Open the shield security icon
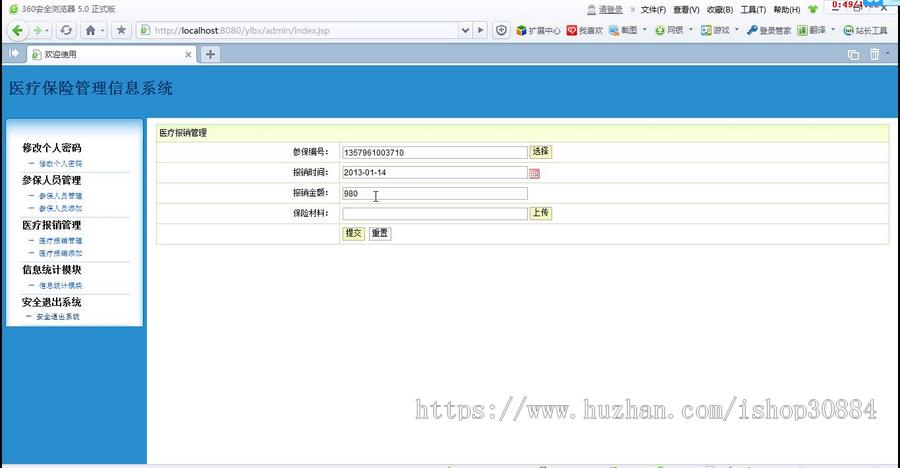Screen dimensions: 900x468 tap(501, 30)
